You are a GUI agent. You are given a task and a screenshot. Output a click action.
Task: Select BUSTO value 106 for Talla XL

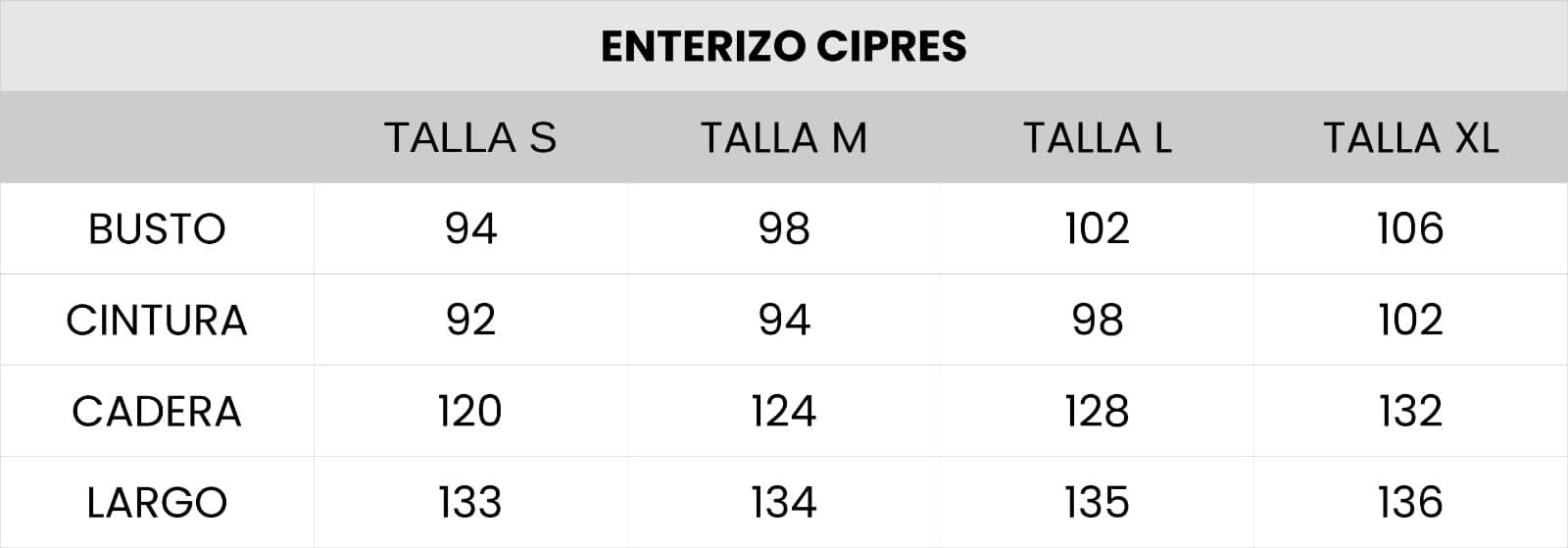tap(1411, 228)
